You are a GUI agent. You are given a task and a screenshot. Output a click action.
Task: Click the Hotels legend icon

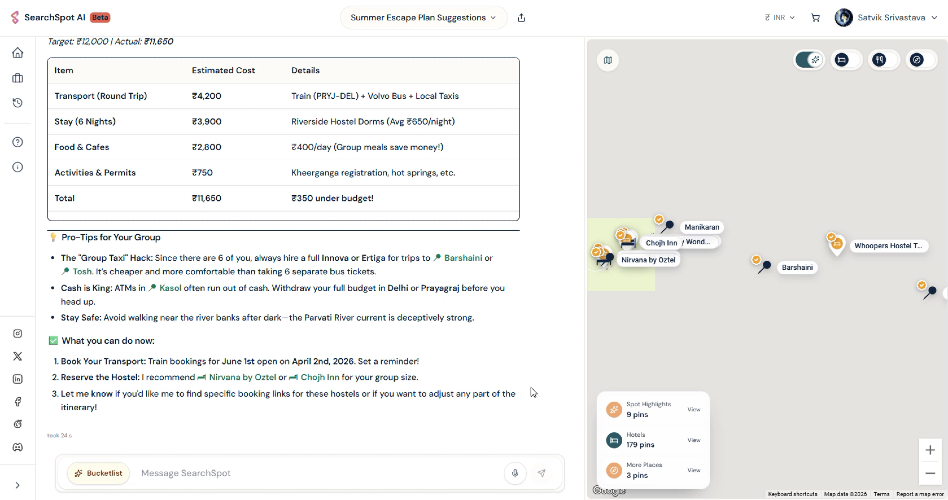coord(614,440)
